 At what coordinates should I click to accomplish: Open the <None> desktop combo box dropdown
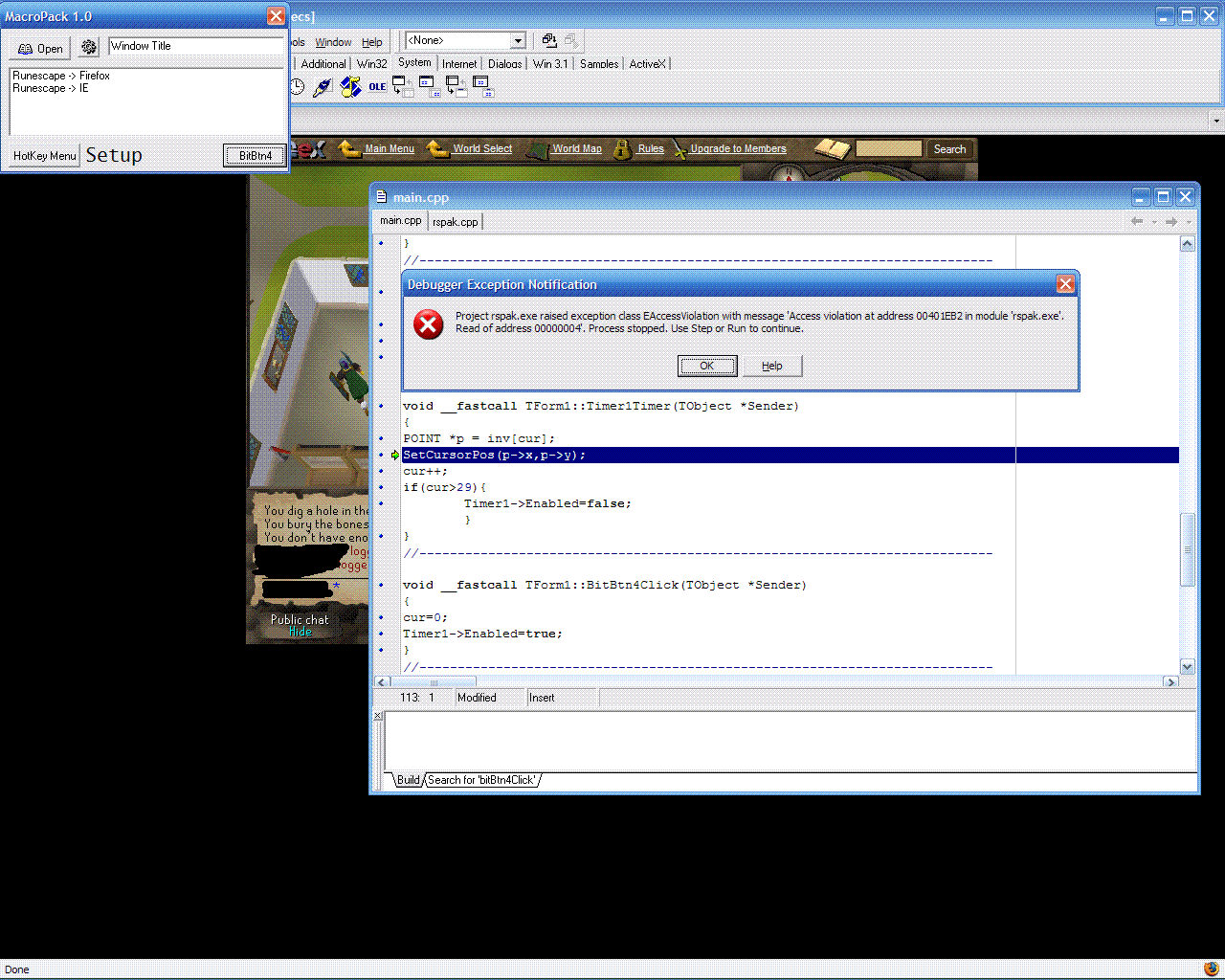pos(518,40)
